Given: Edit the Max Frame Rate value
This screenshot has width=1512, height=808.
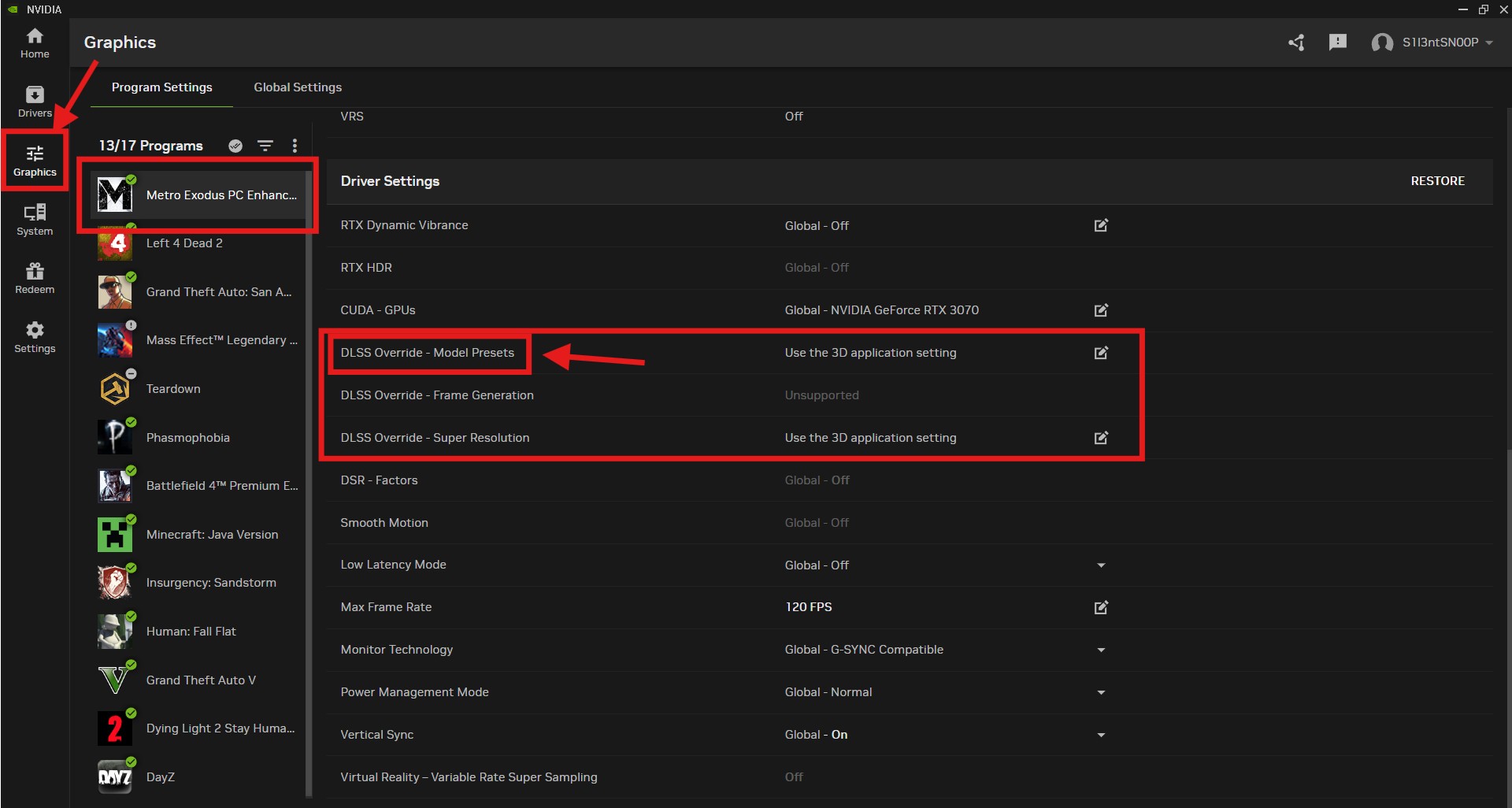Looking at the screenshot, I should pos(1101,607).
